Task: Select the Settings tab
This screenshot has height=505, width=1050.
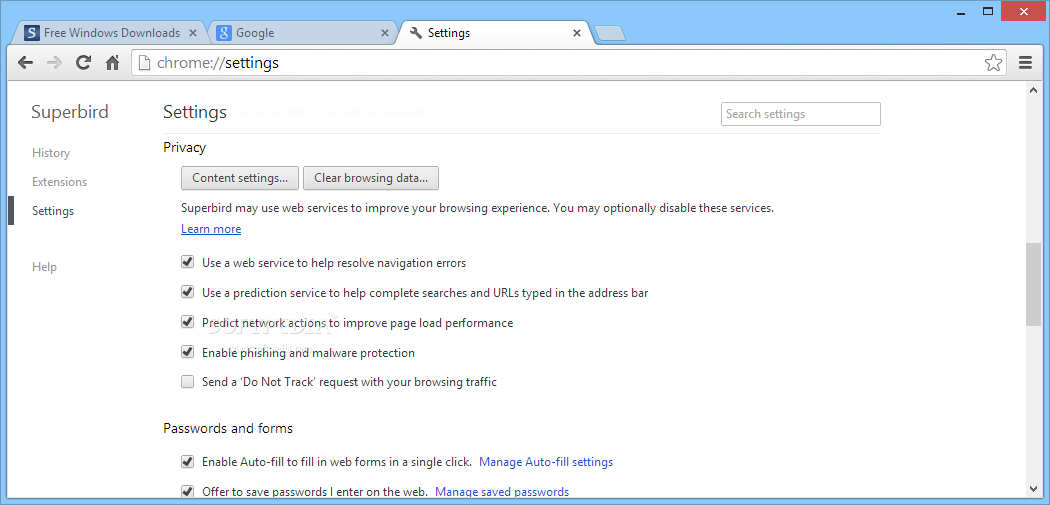Action: click(x=496, y=32)
